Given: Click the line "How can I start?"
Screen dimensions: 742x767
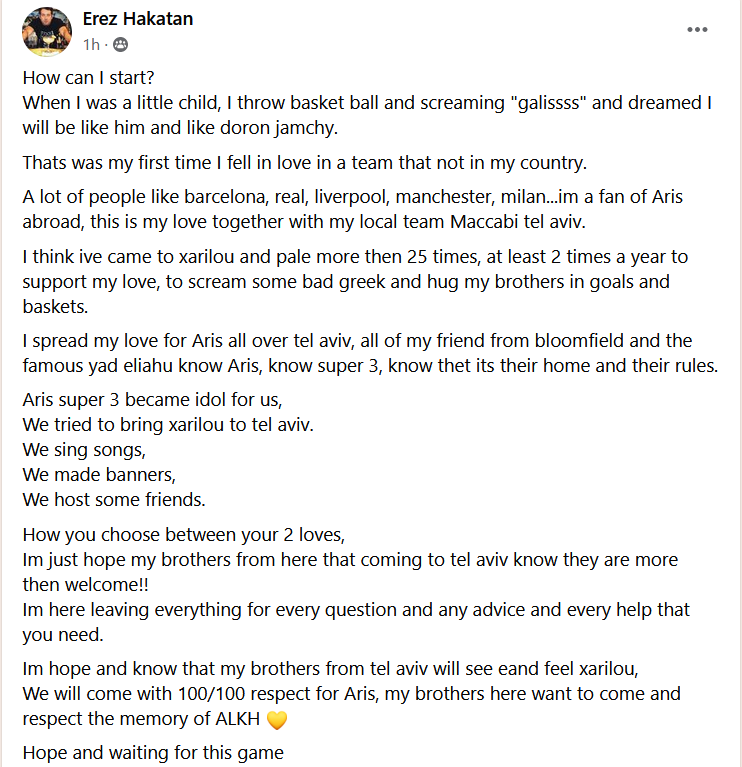Looking at the screenshot, I should pos(89,78).
